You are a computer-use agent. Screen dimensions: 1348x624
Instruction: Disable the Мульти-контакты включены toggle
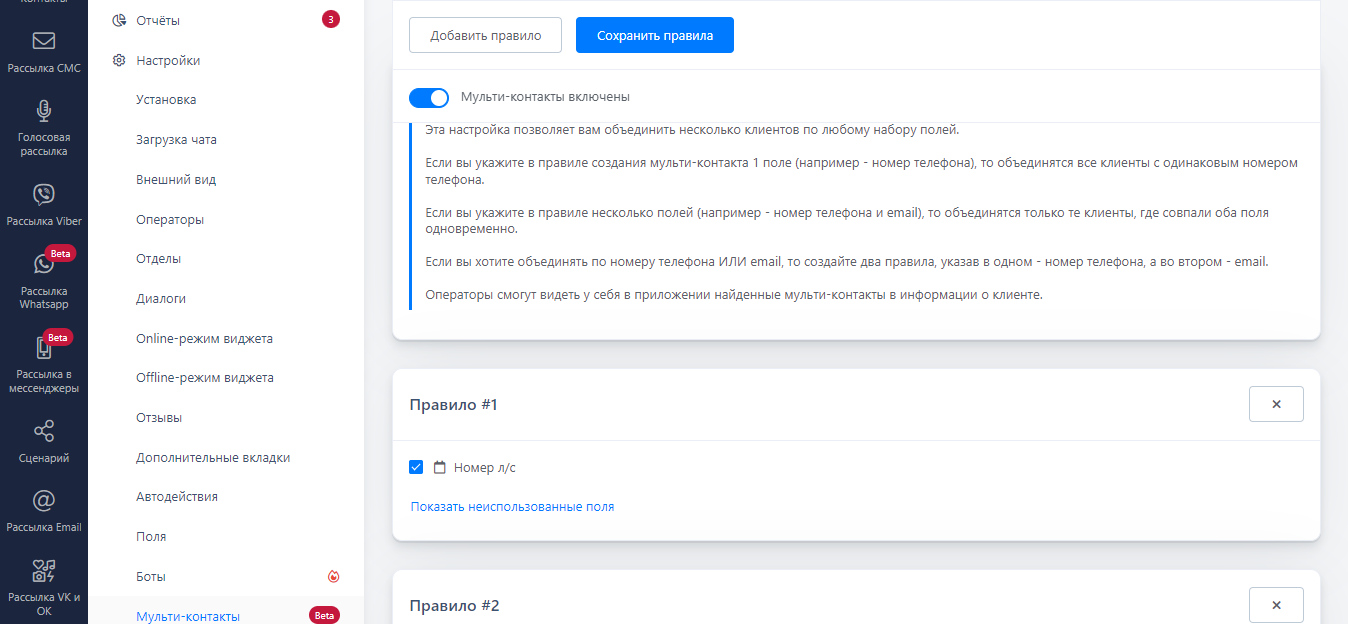point(429,97)
